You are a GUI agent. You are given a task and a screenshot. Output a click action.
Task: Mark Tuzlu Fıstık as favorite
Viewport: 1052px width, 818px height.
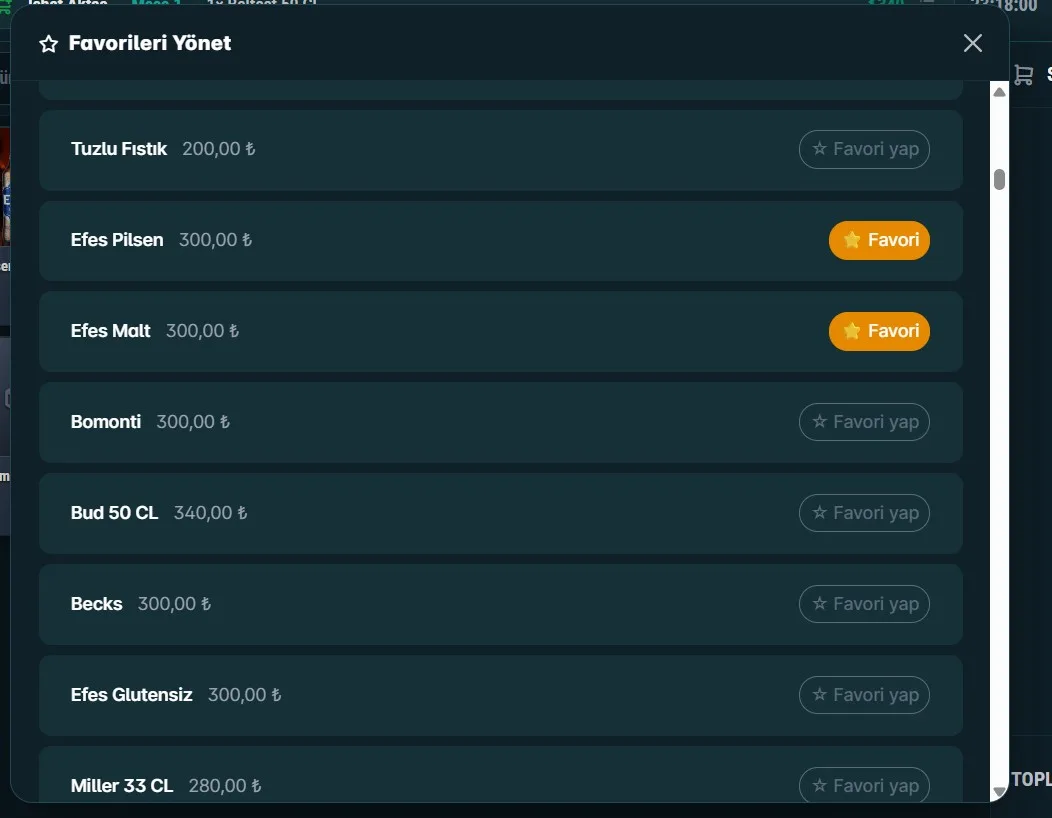pyautogui.click(x=863, y=149)
